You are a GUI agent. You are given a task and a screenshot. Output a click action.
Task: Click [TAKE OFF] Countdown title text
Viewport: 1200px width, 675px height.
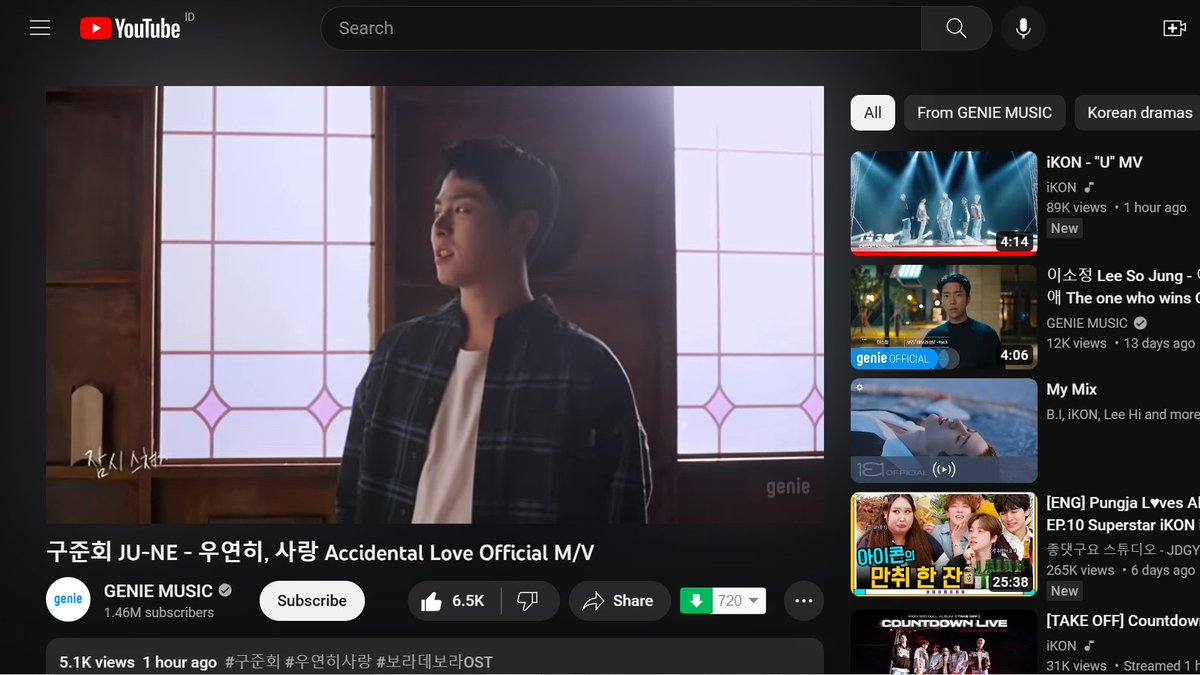[1123, 621]
